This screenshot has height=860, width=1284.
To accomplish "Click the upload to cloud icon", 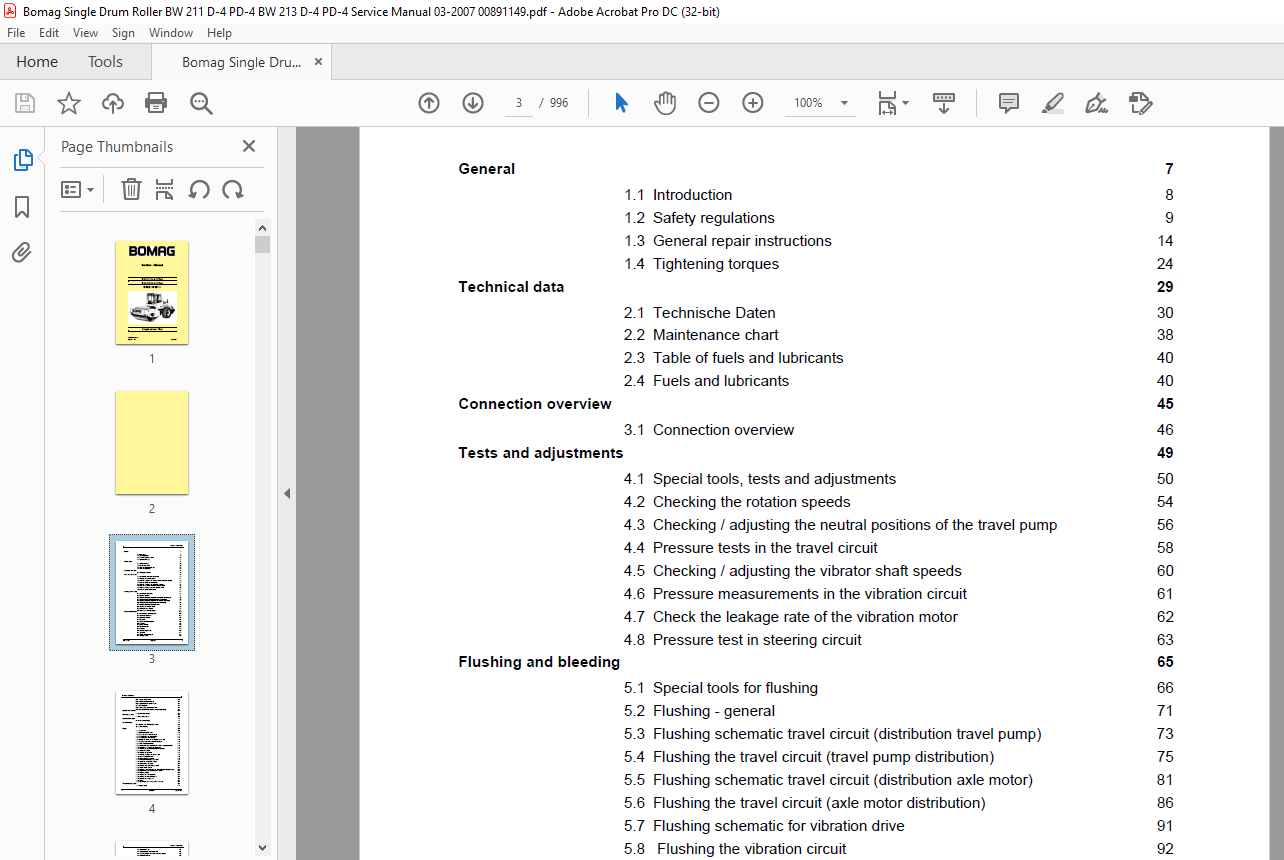I will [113, 103].
